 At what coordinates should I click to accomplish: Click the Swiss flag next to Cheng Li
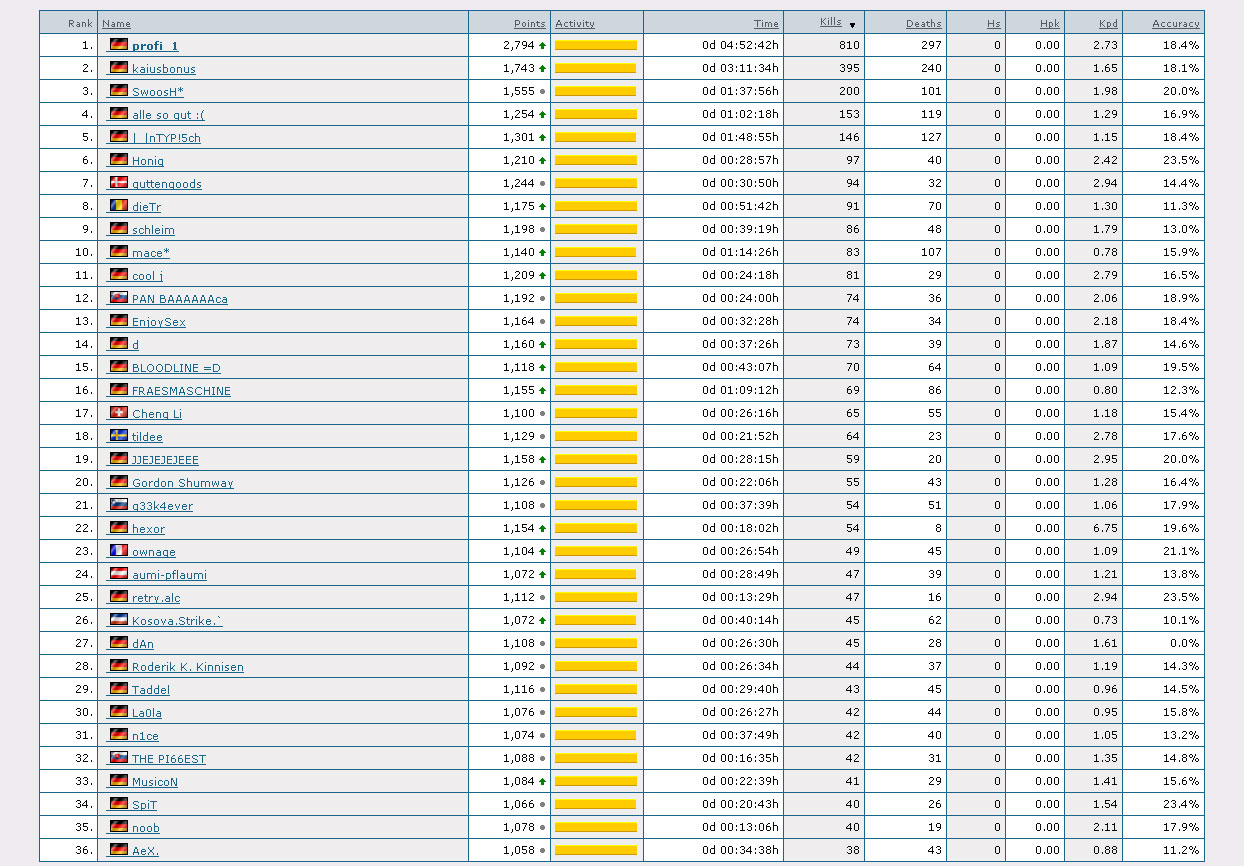point(119,412)
